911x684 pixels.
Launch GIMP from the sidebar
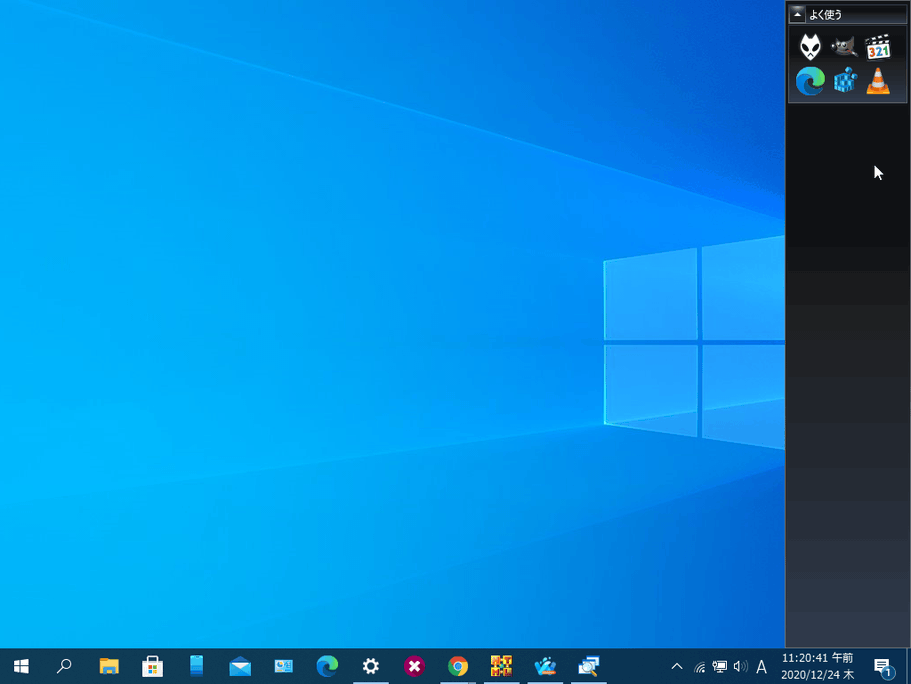click(x=844, y=47)
